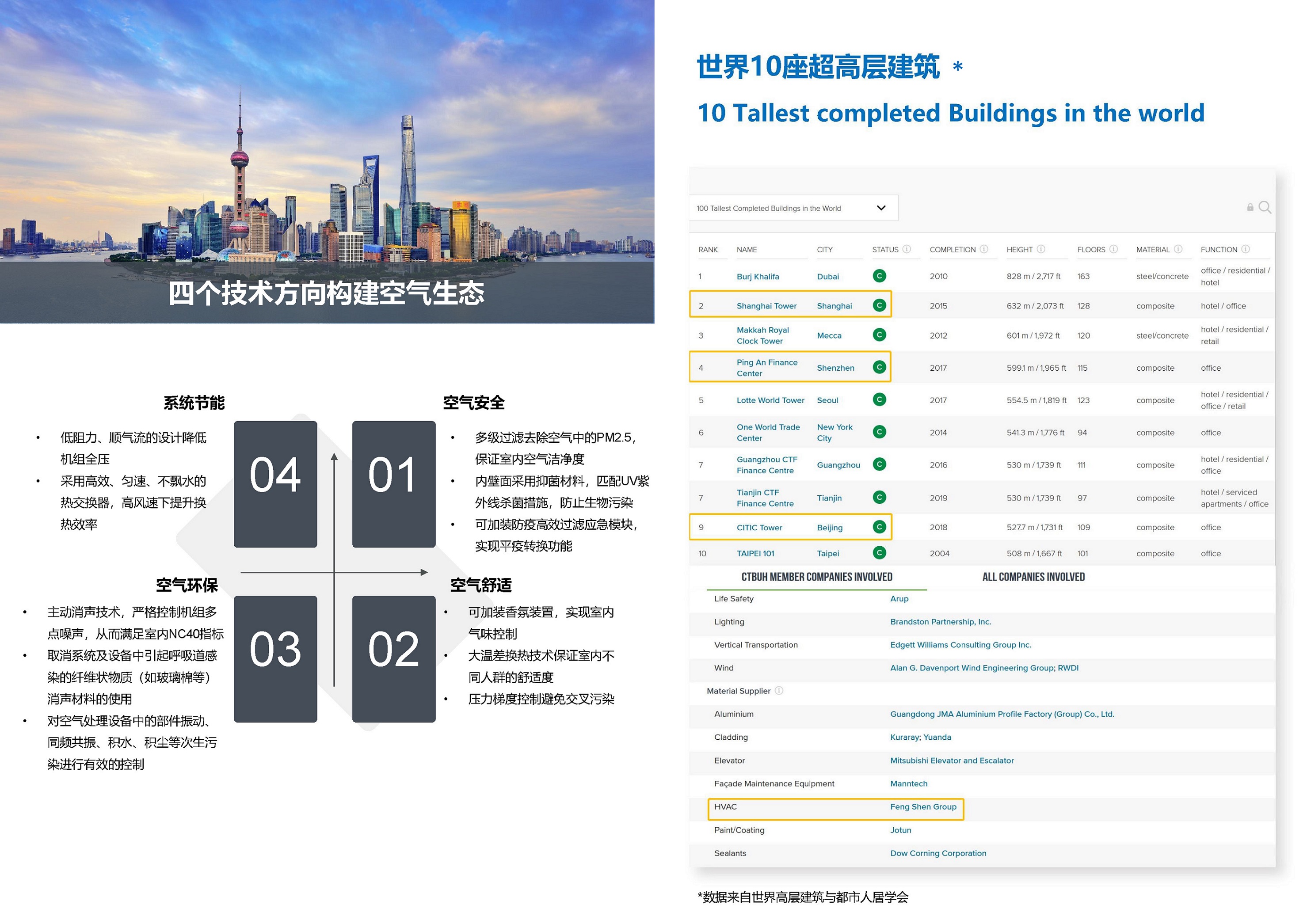The width and height of the screenshot is (1307, 924).
Task: Switch to All Companies Involved tab
Action: (x=1033, y=577)
